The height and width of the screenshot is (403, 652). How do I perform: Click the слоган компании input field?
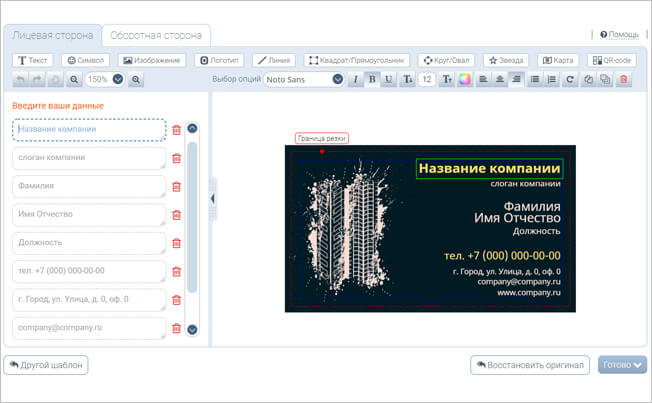point(89,158)
